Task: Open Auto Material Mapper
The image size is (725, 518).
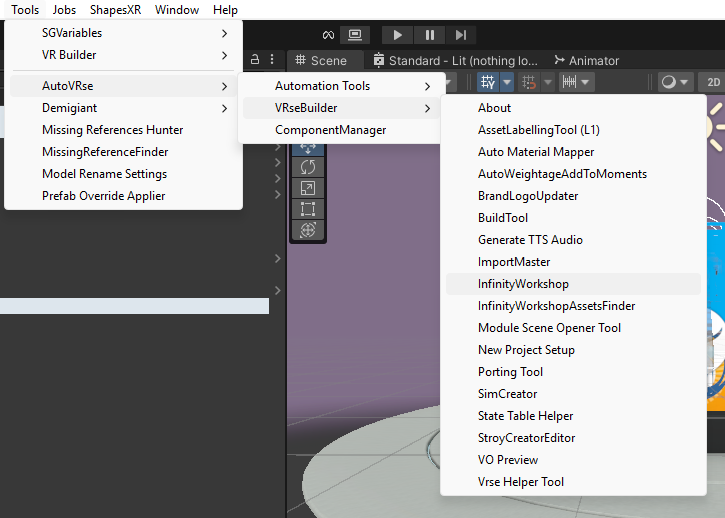Action: [x=573, y=152]
